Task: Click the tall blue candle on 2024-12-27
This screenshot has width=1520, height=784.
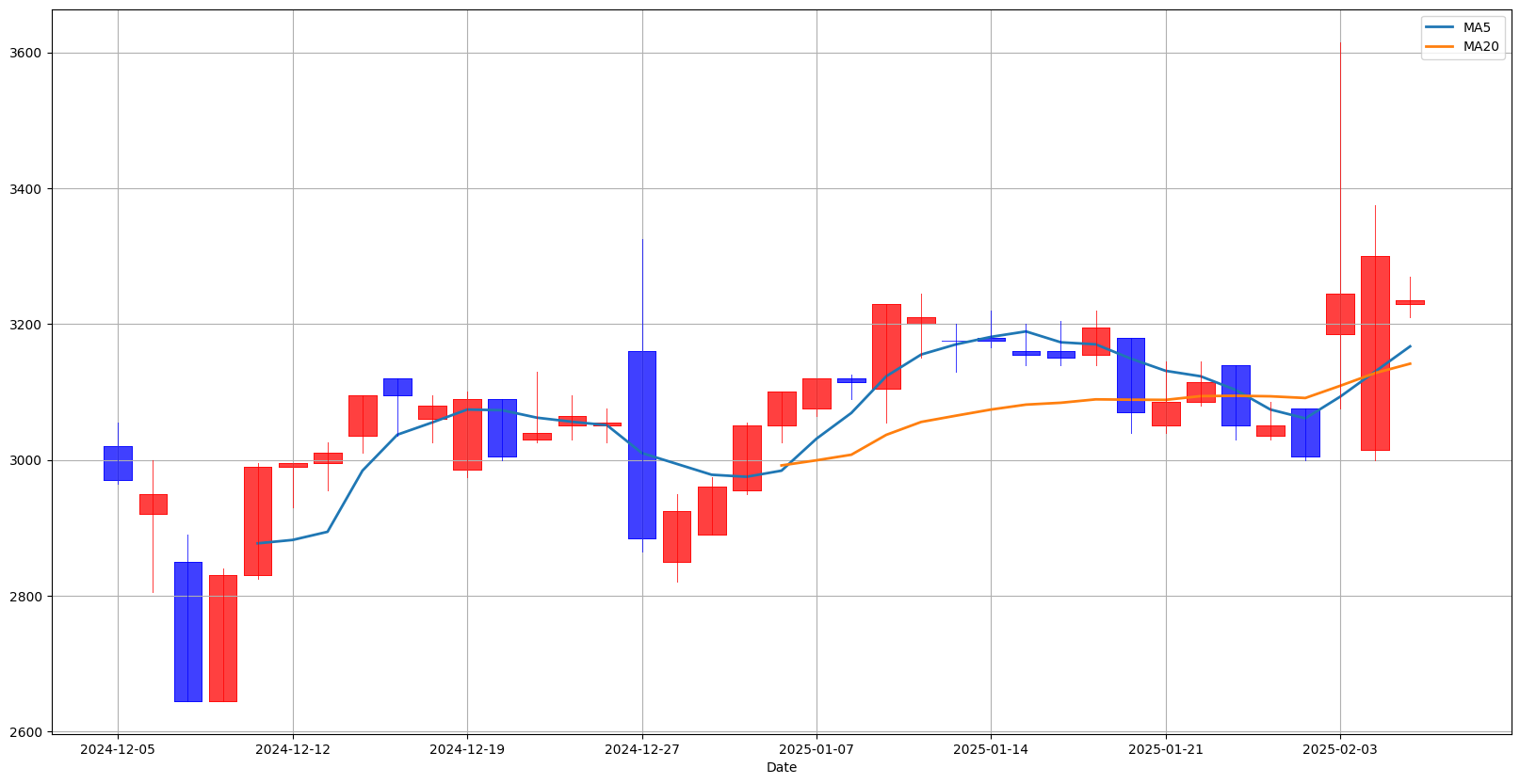Action: pos(642,444)
